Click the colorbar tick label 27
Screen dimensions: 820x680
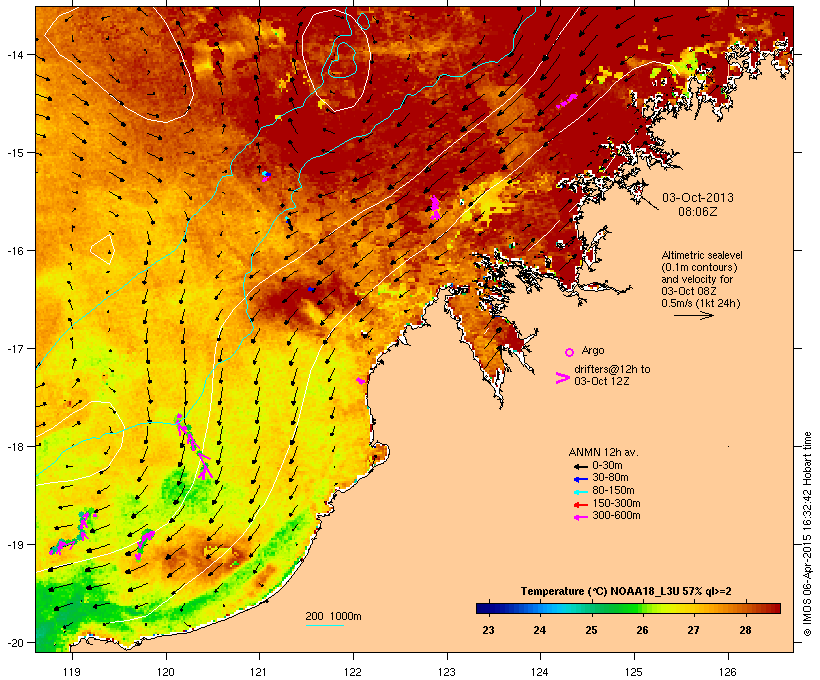point(693,630)
